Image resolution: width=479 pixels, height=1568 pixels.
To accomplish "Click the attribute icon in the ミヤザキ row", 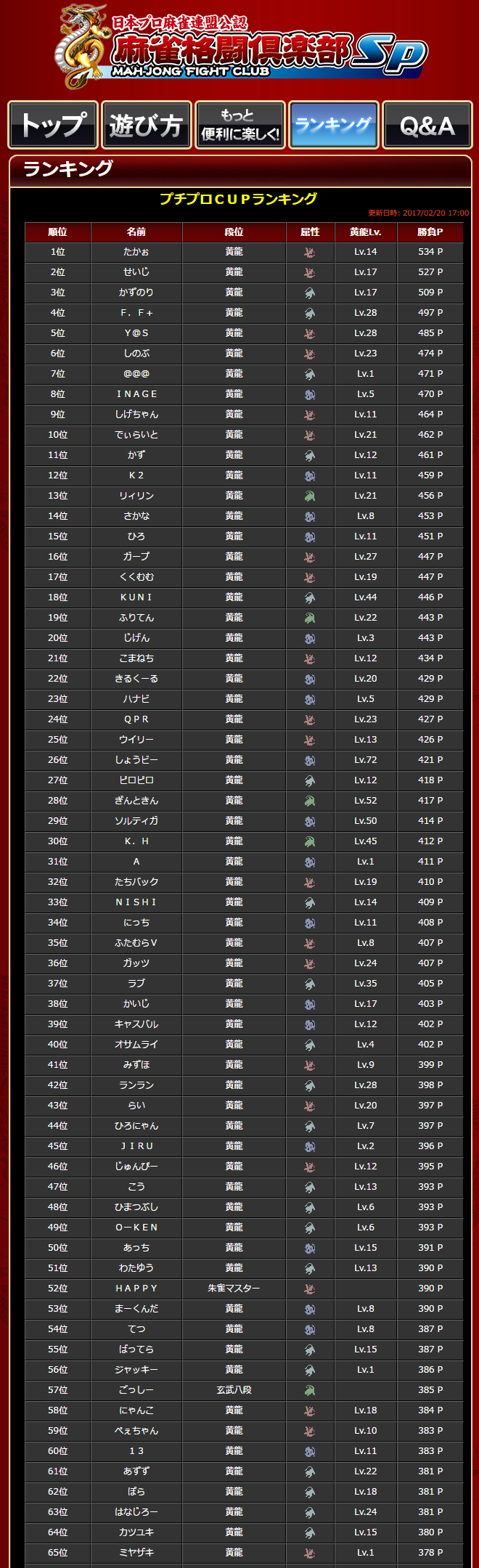I will click(310, 1553).
